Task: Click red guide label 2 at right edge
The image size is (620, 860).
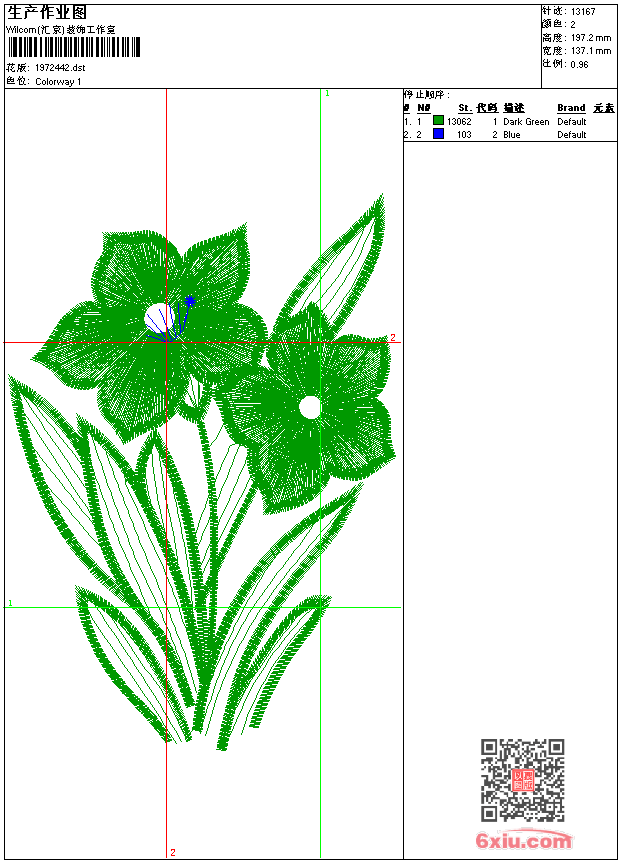Action: (393, 338)
